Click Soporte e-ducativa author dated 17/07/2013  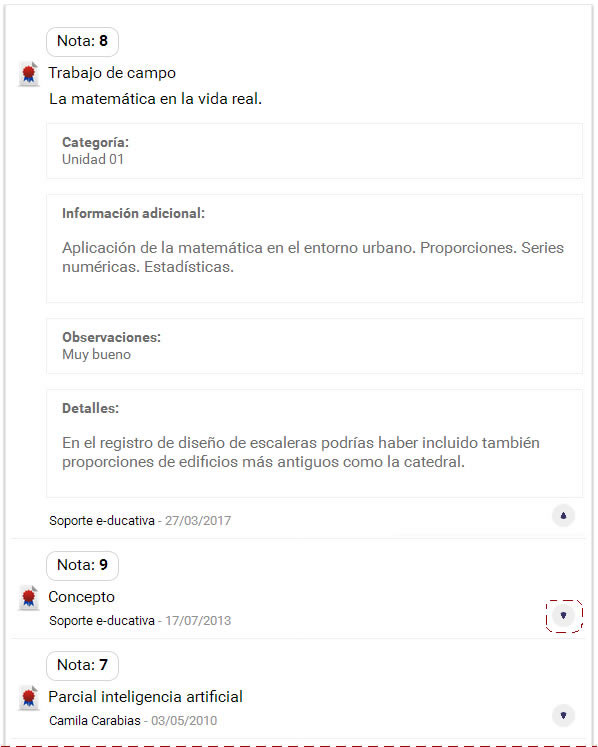tap(102, 620)
